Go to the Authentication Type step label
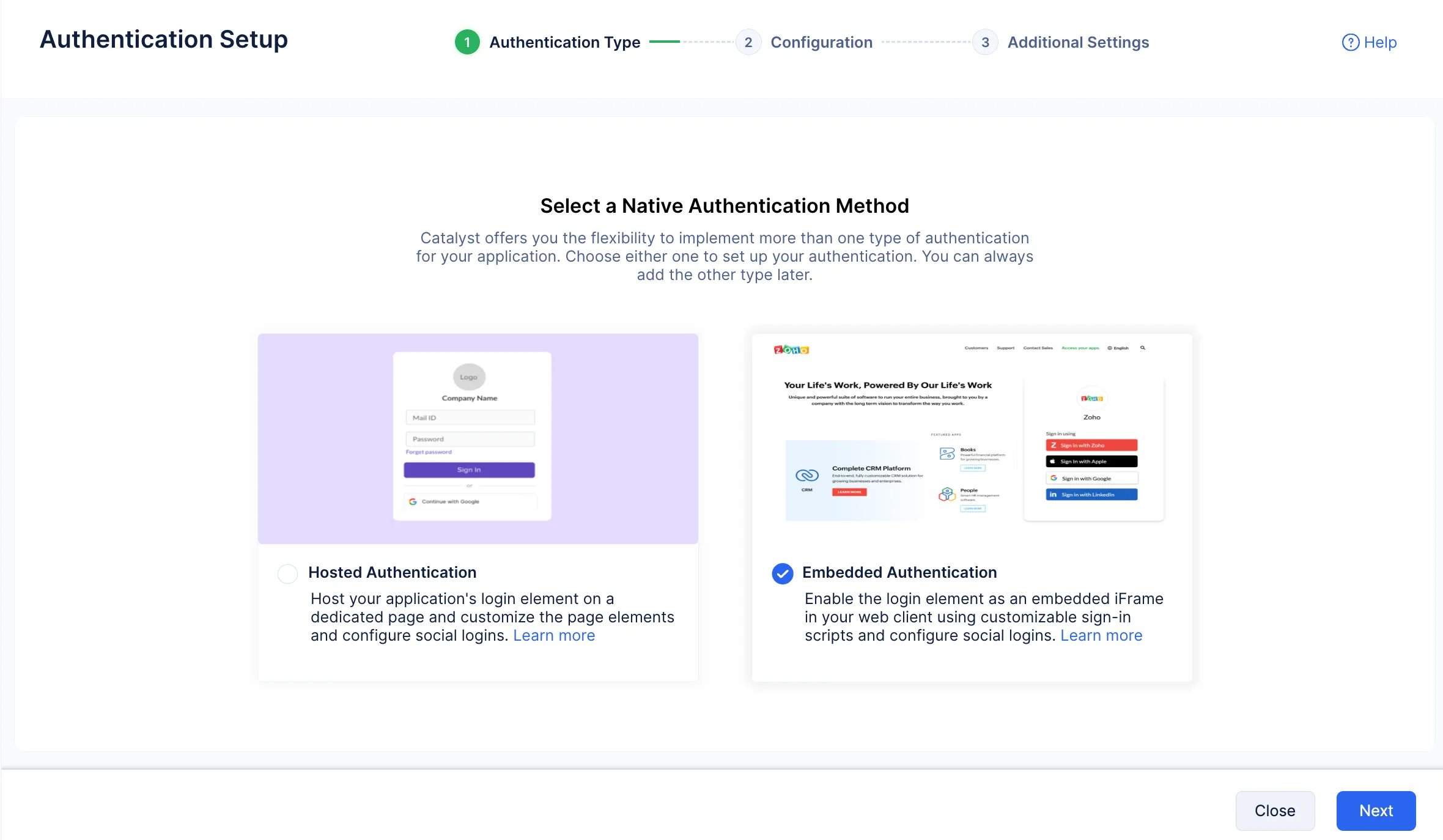The width and height of the screenshot is (1443, 840). [564, 42]
